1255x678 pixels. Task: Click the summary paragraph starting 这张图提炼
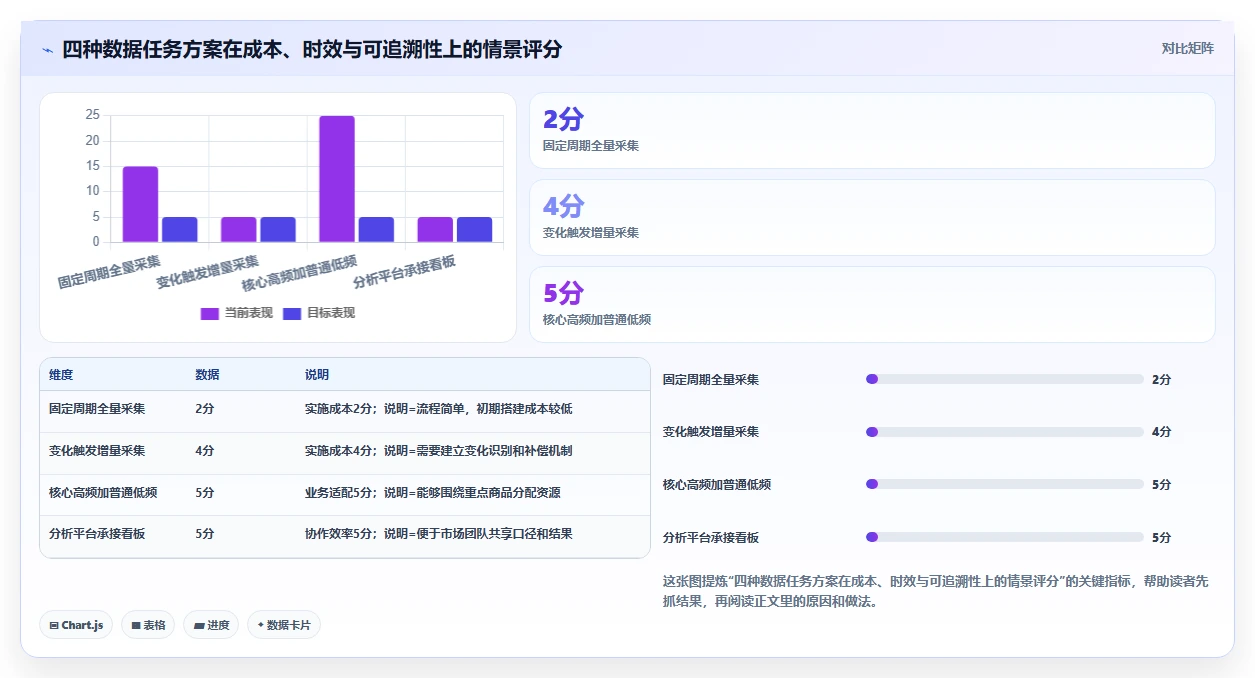click(935, 591)
